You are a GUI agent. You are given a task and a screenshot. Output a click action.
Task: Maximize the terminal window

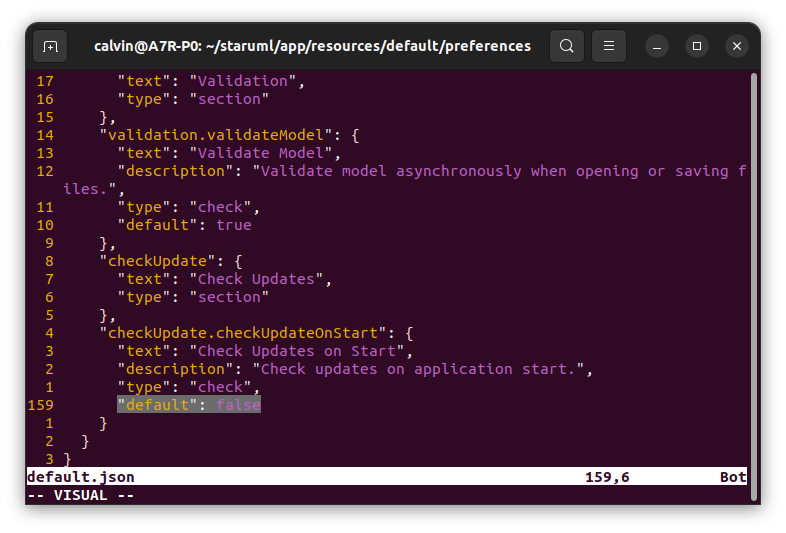(x=697, y=46)
